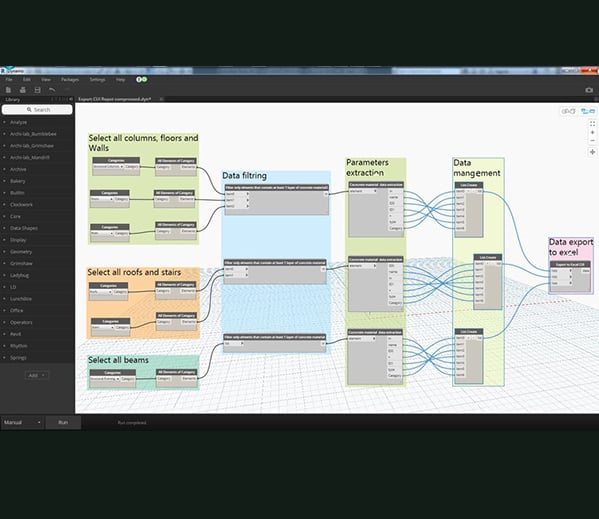Screen dimensions: 599x519
Task: Export workspace image with the camera icon
Action: pyautogui.click(x=589, y=90)
